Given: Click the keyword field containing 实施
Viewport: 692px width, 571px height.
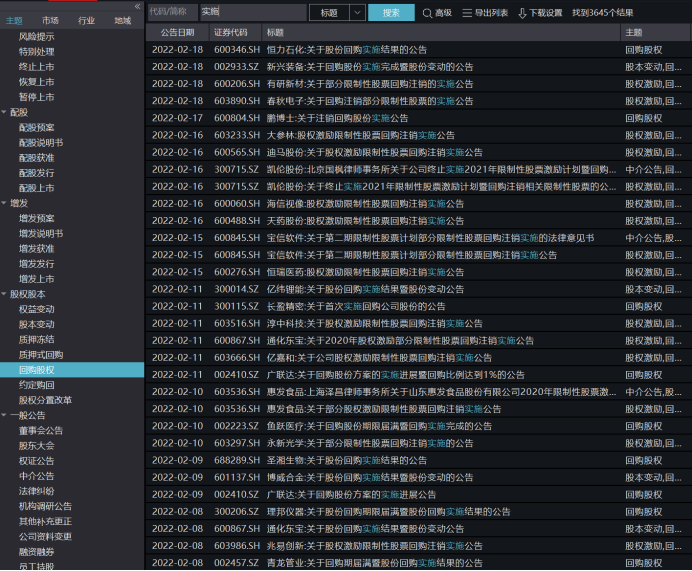Looking at the screenshot, I should pyautogui.click(x=253, y=13).
